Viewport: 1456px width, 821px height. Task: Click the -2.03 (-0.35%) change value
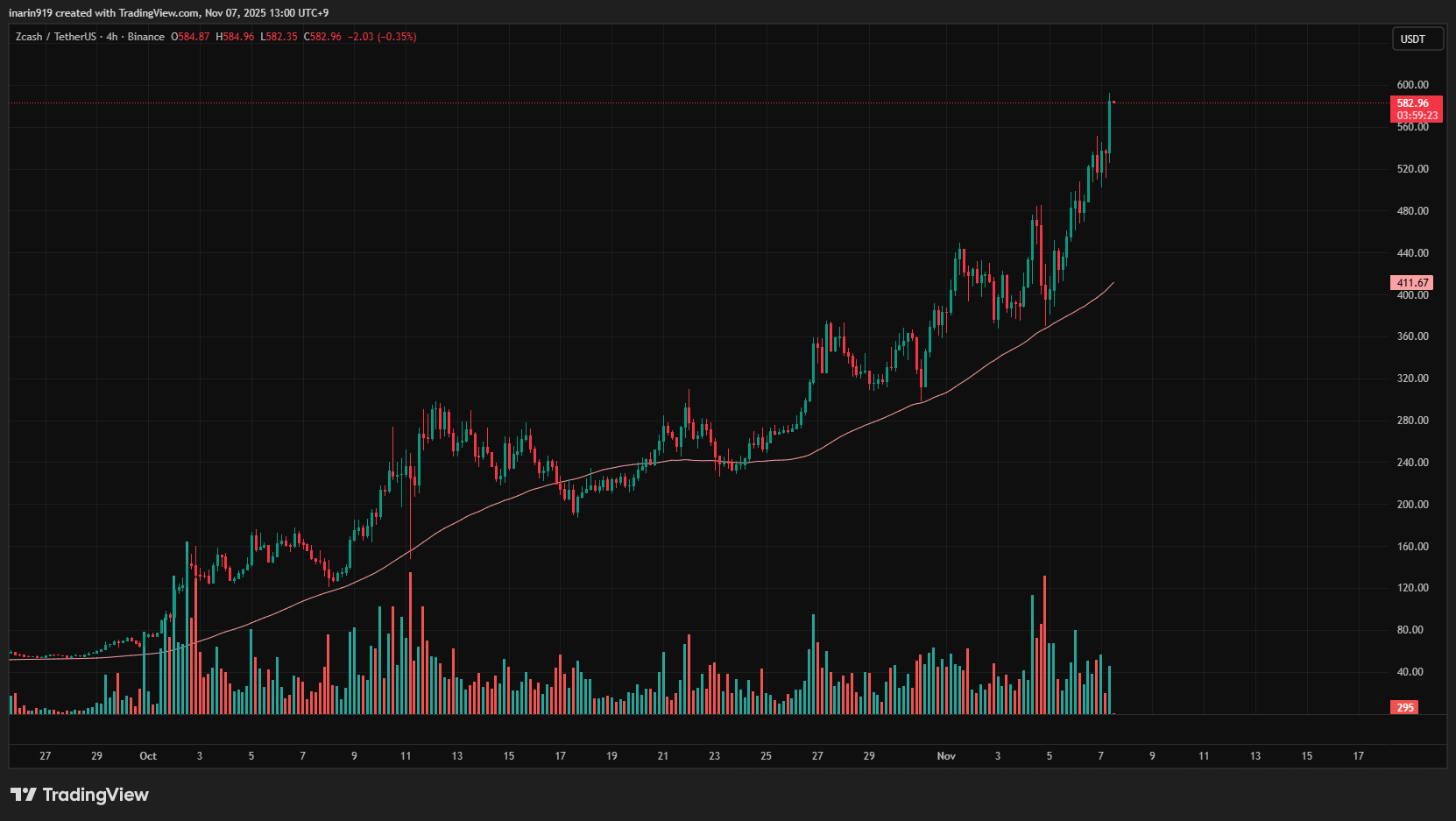click(x=382, y=37)
